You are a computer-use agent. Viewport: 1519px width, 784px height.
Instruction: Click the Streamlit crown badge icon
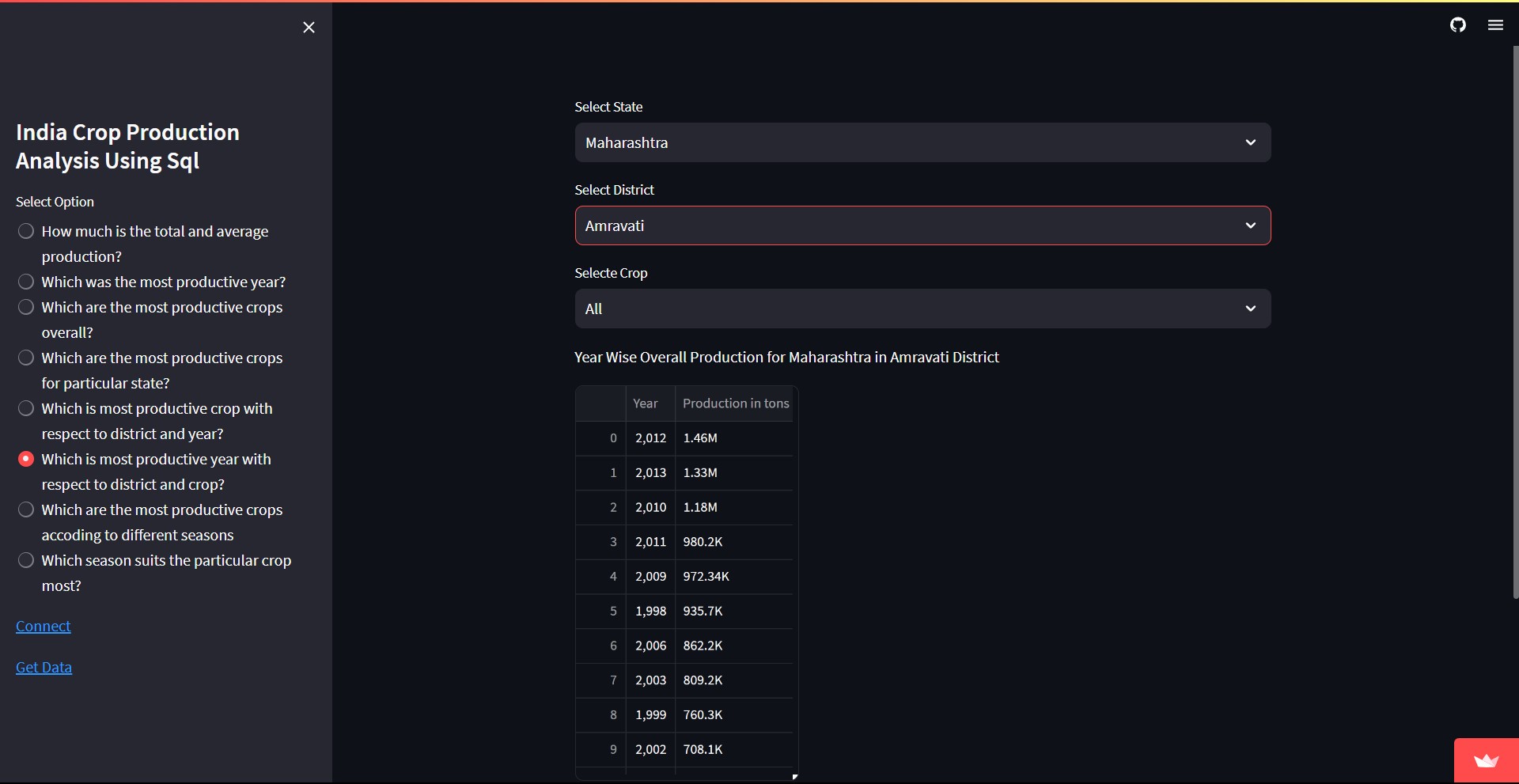point(1486,761)
